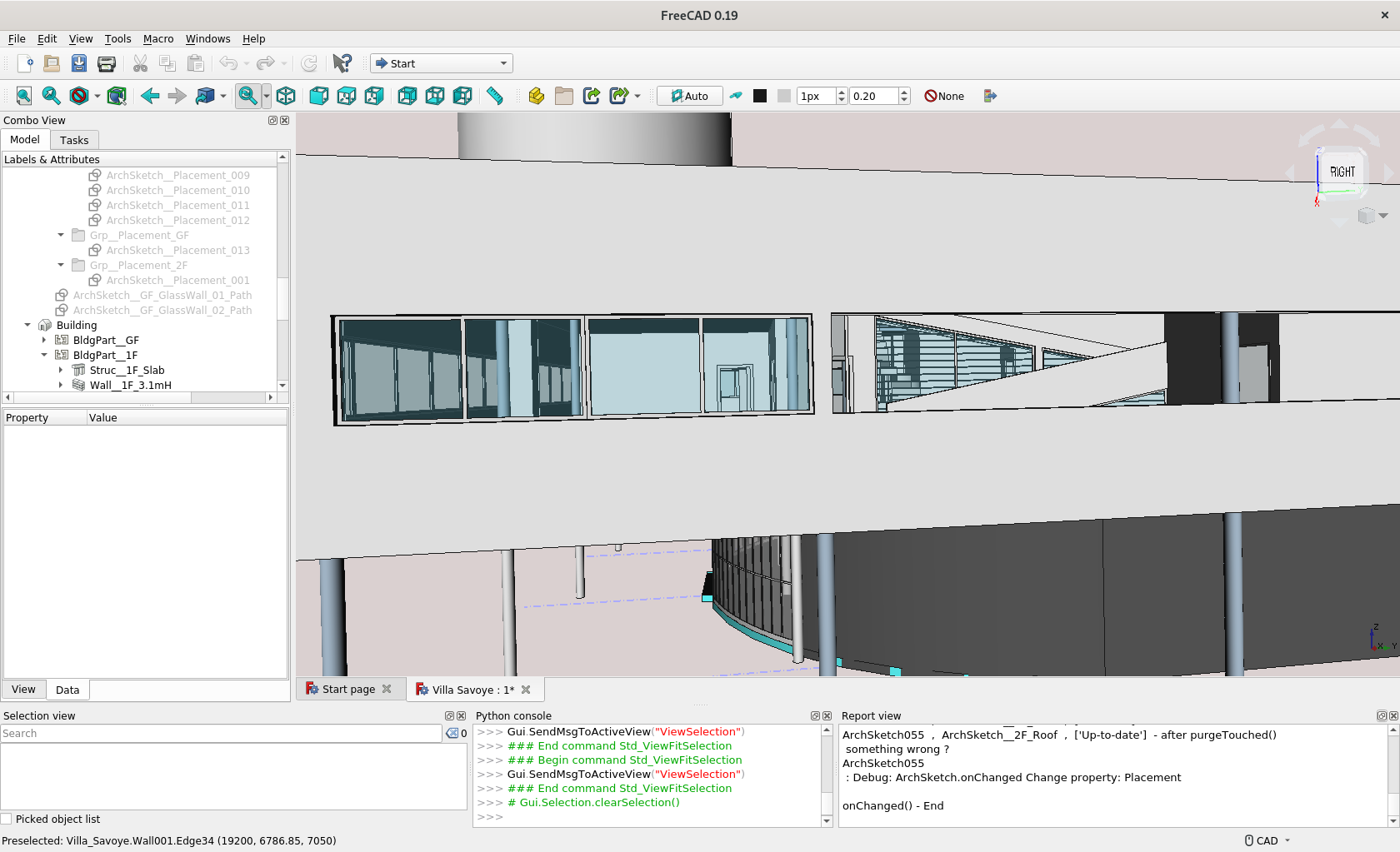Open the File menu
Viewport: 1400px width, 852px height.
pos(17,38)
